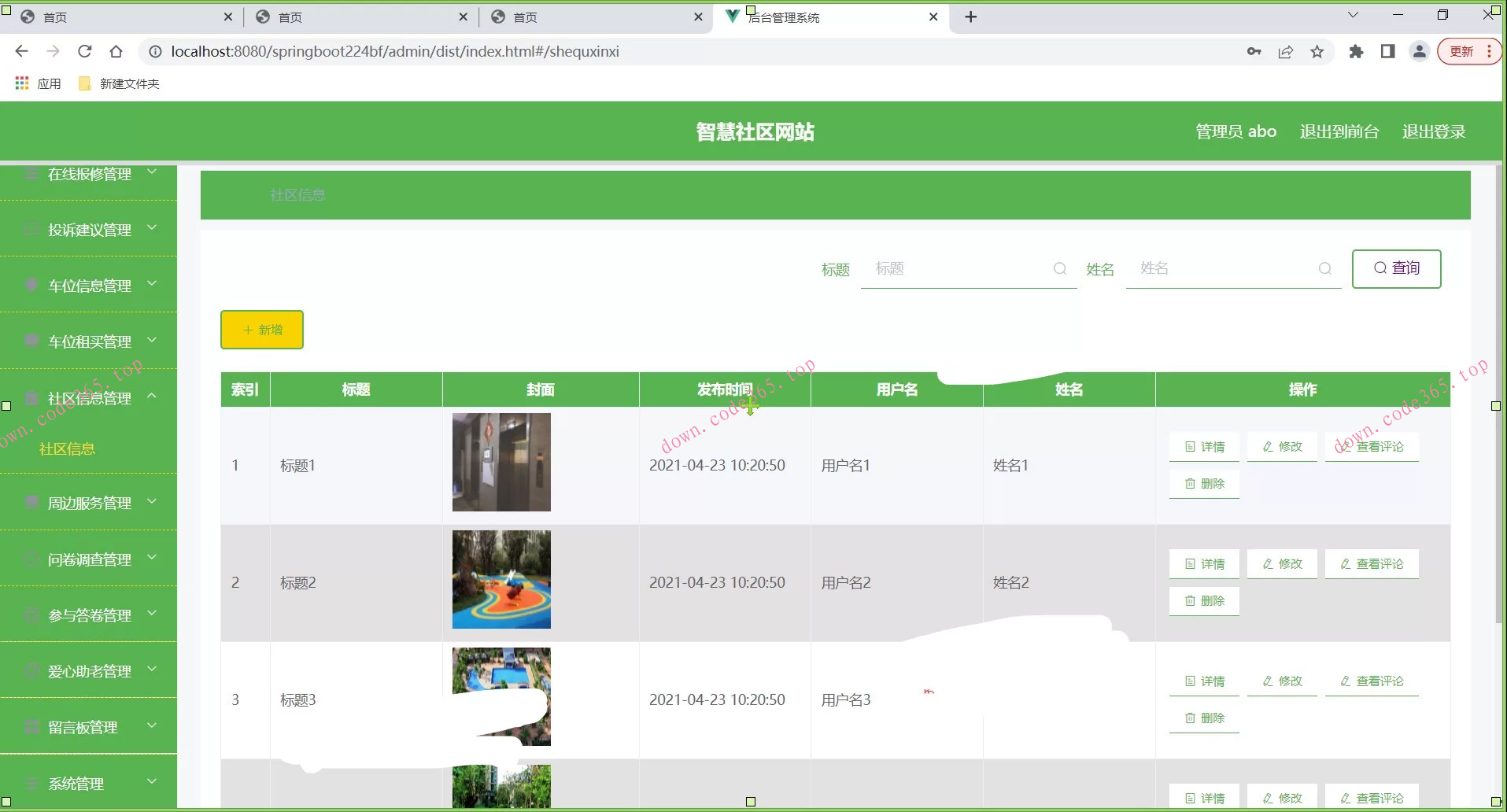The width and height of the screenshot is (1507, 812).
Task: Expand the 留言板管理 chevron
Action: point(152,725)
